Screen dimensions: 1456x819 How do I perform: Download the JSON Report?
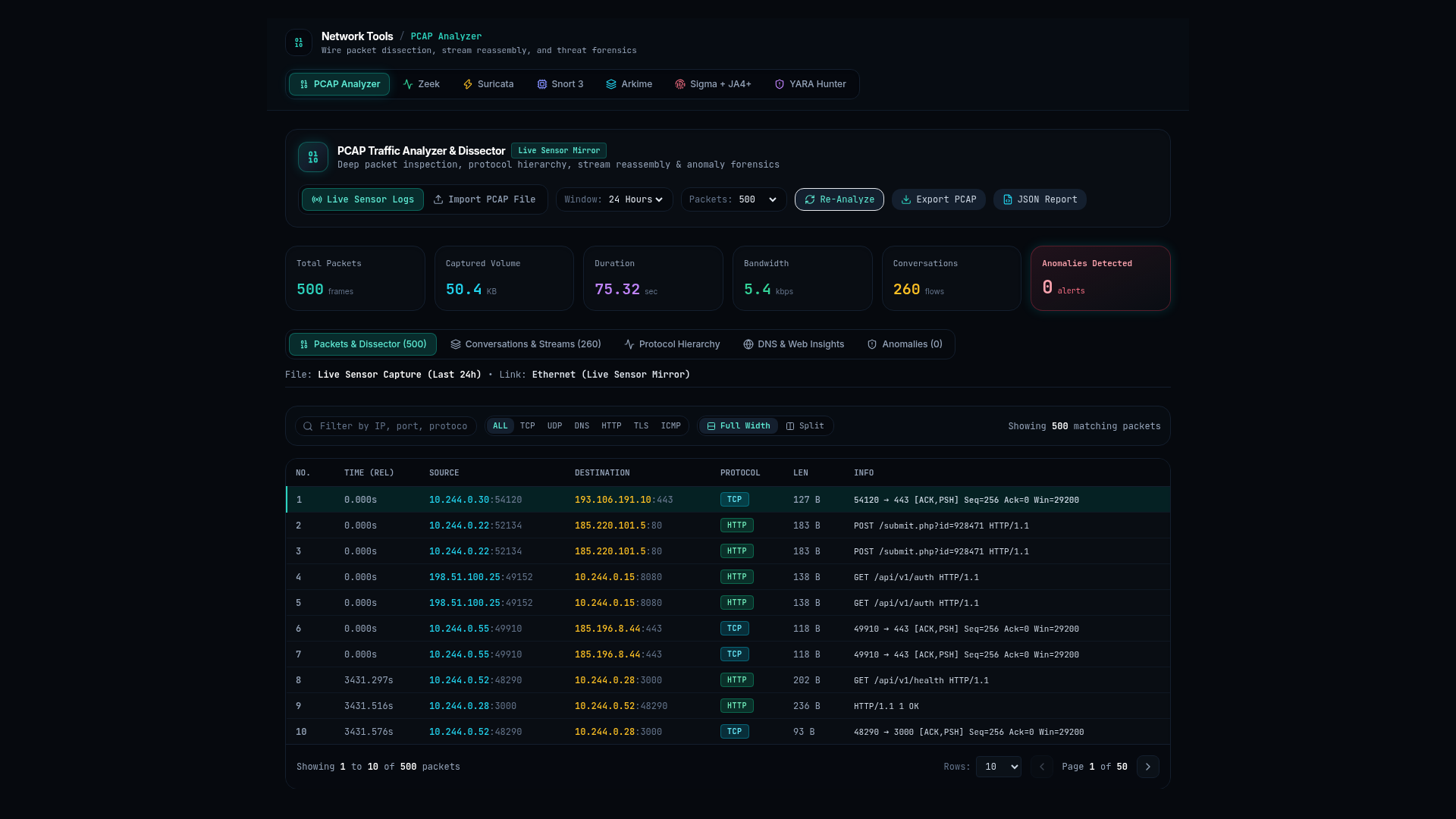click(1040, 199)
